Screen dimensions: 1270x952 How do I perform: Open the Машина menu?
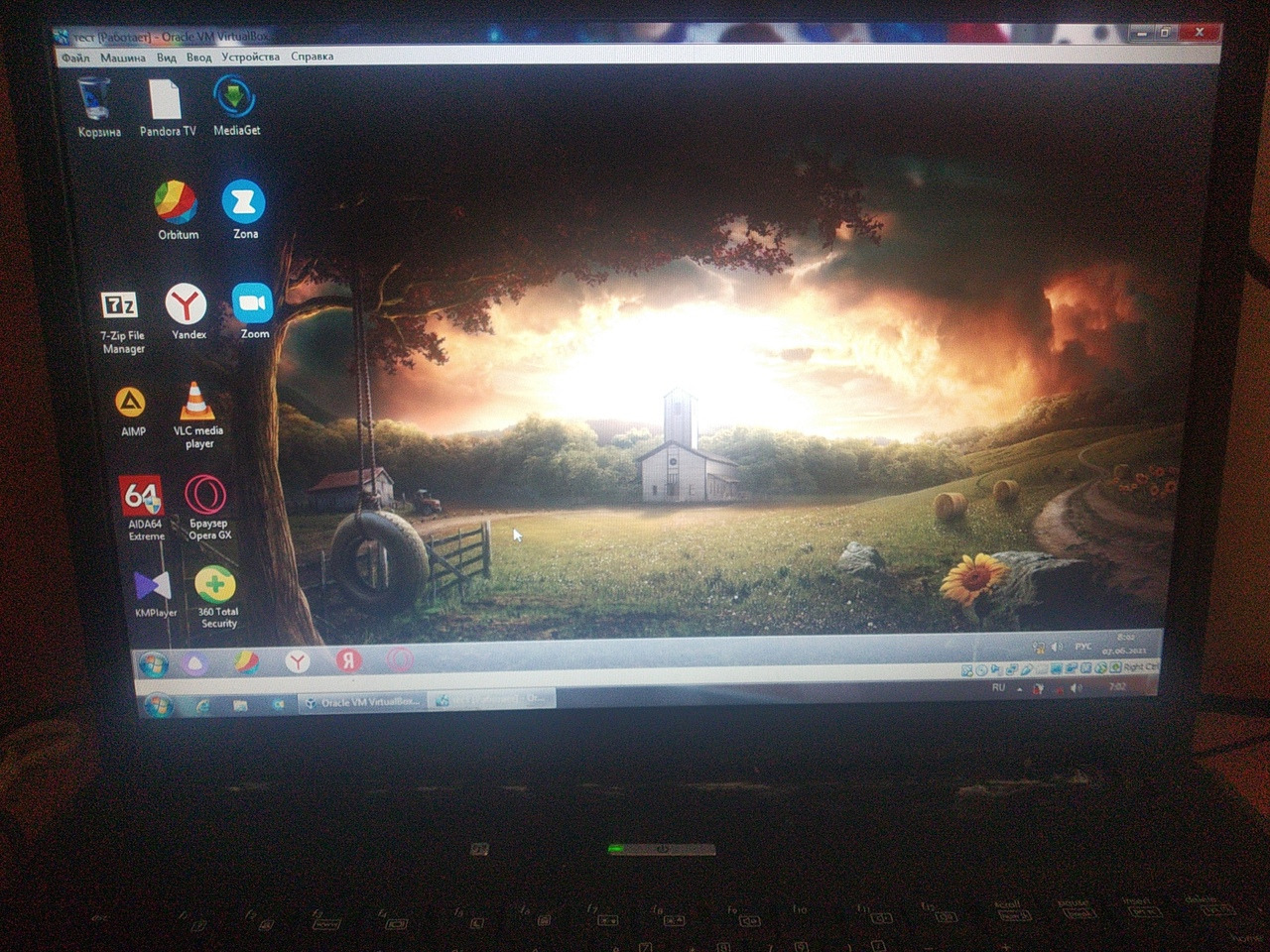coord(122,58)
